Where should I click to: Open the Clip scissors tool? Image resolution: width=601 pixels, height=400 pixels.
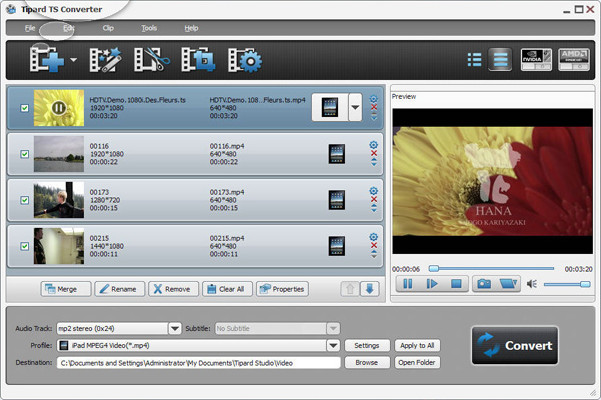point(149,61)
